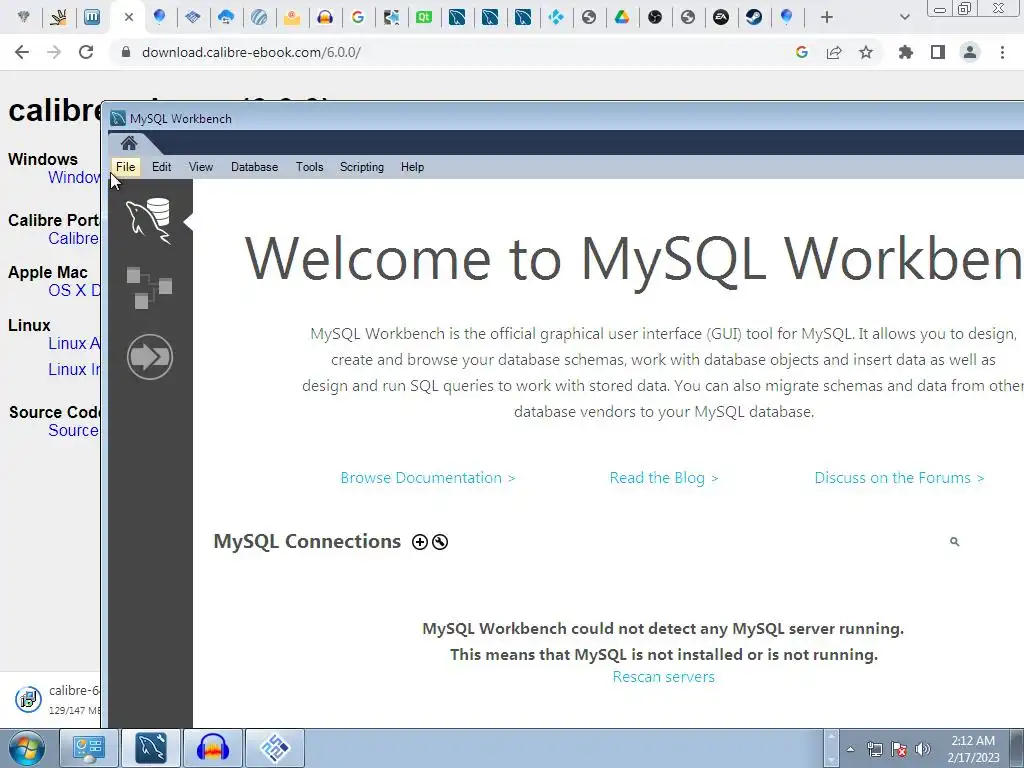This screenshot has height=768, width=1024.
Task: Open the File menu in MySQL Workbench
Action: [125, 167]
